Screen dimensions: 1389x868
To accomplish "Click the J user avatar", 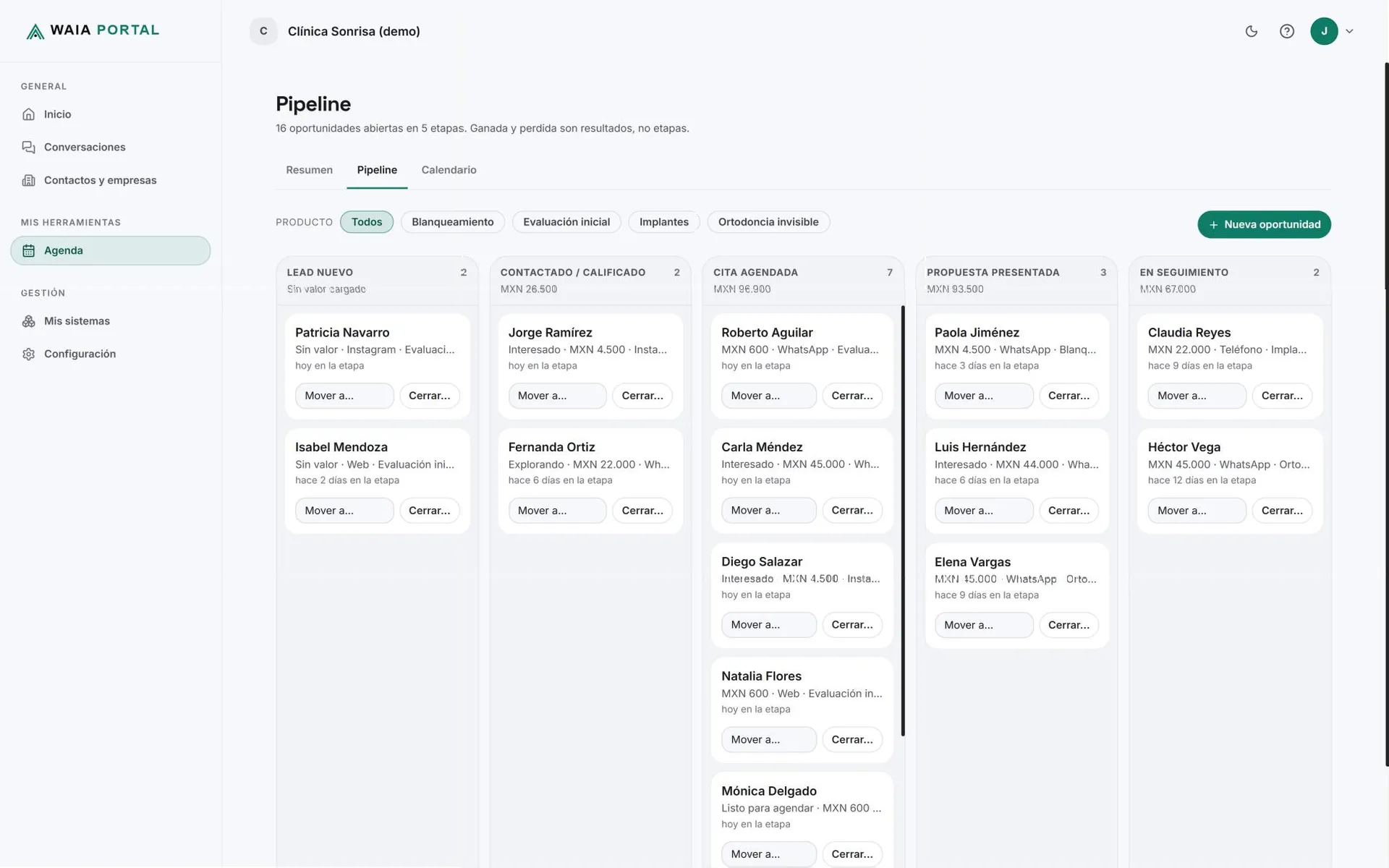I will coord(1324,31).
